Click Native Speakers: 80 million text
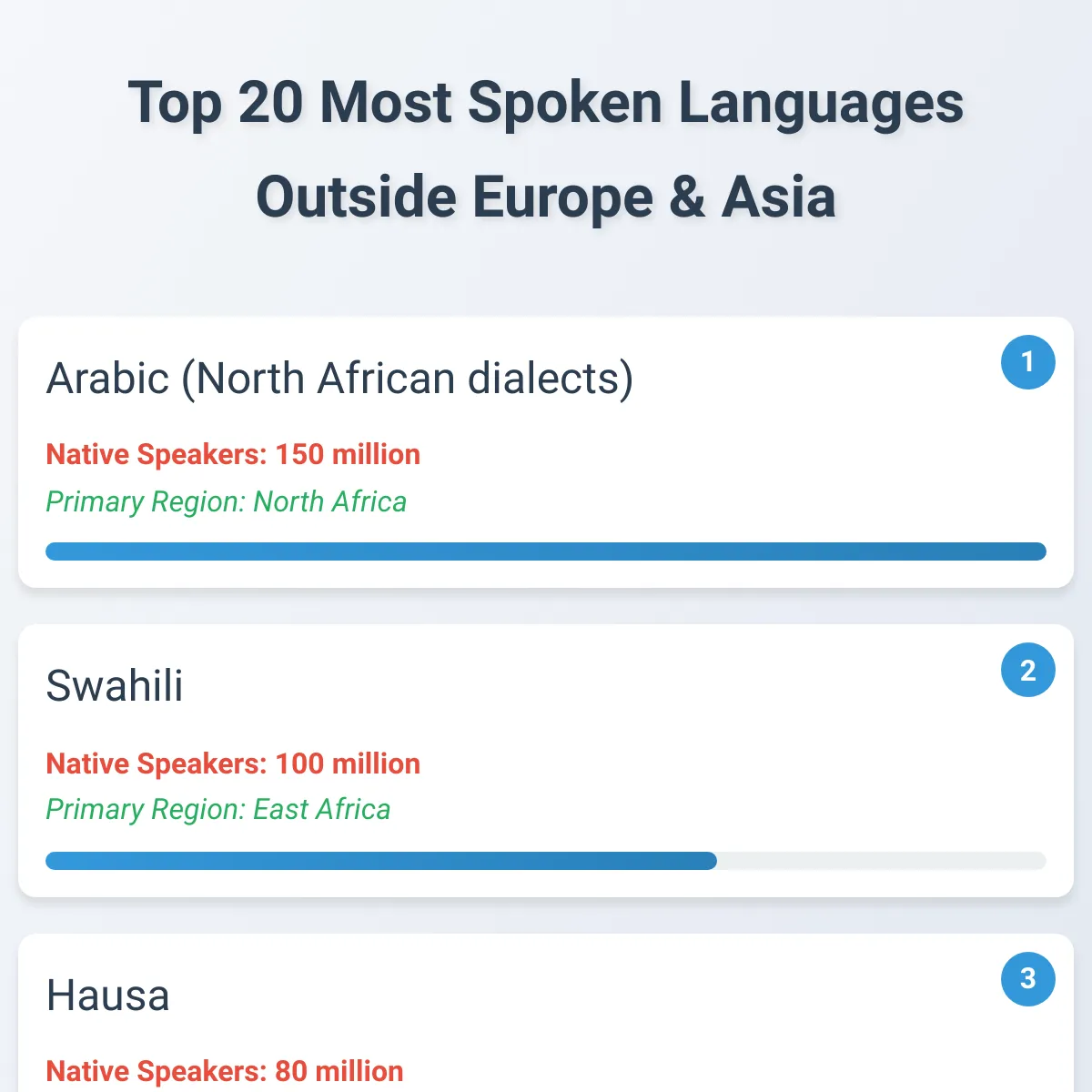 point(225,1071)
